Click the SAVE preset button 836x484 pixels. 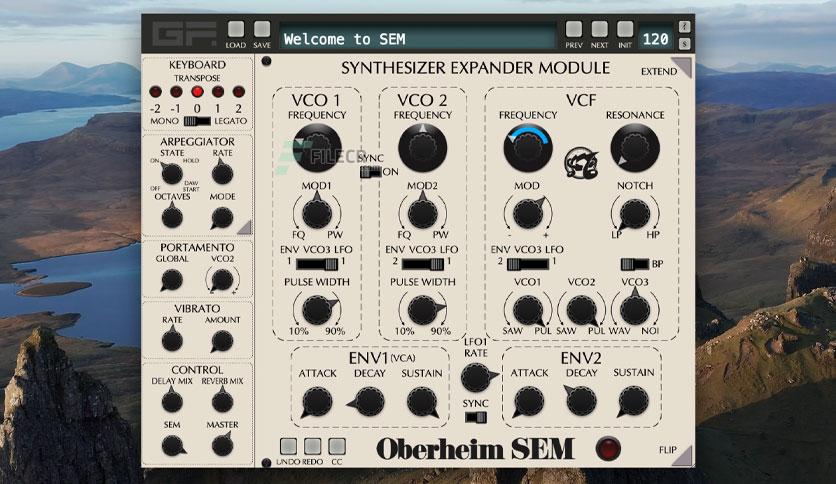pyautogui.click(x=262, y=29)
